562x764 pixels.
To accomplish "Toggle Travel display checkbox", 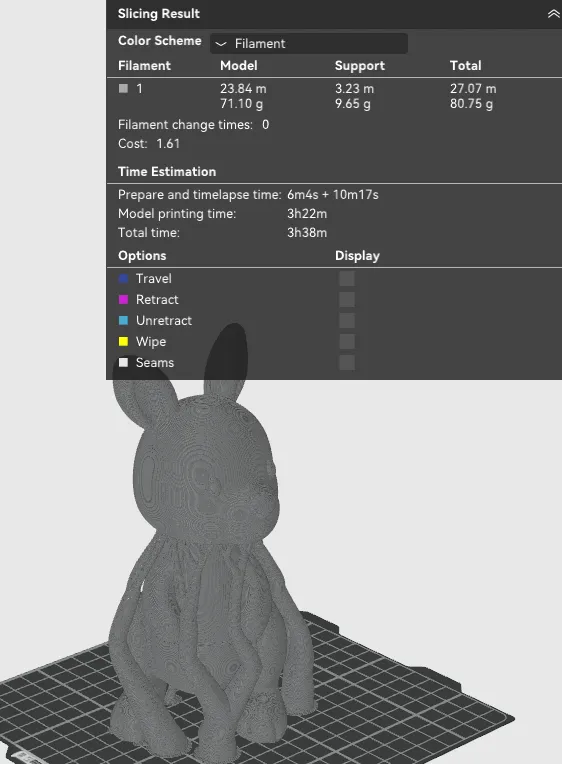I will pos(347,279).
